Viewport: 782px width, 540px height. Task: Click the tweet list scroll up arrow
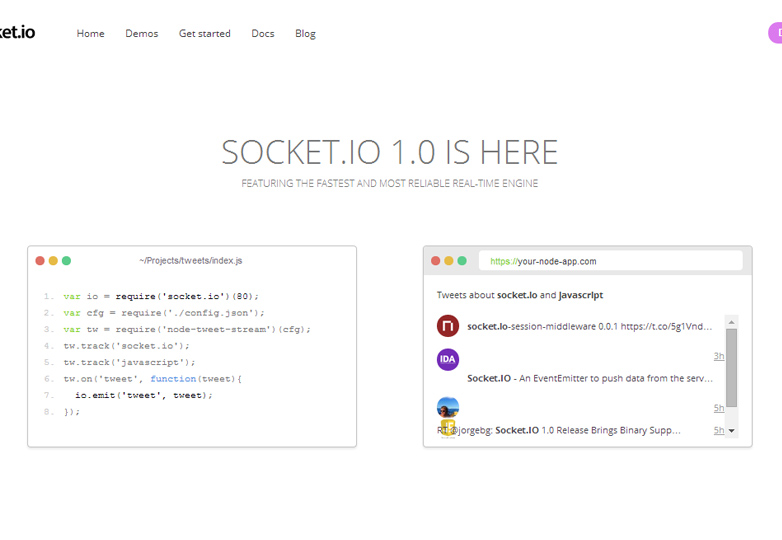732,322
